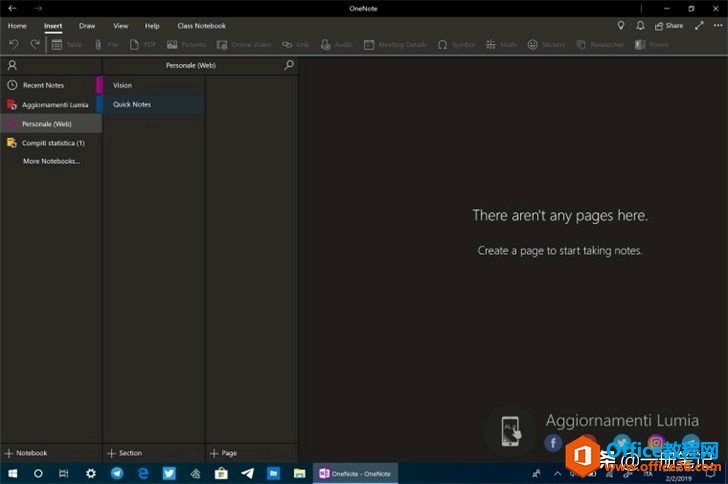Insert Meeting Details
This screenshot has width=728, height=484.
click(x=395, y=45)
